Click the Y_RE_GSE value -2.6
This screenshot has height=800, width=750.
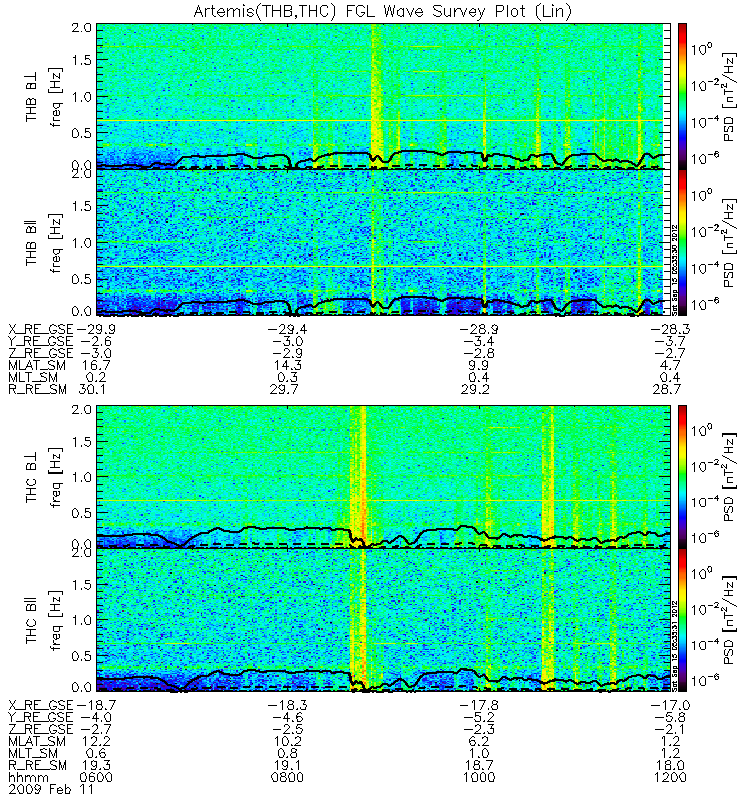pos(96,341)
